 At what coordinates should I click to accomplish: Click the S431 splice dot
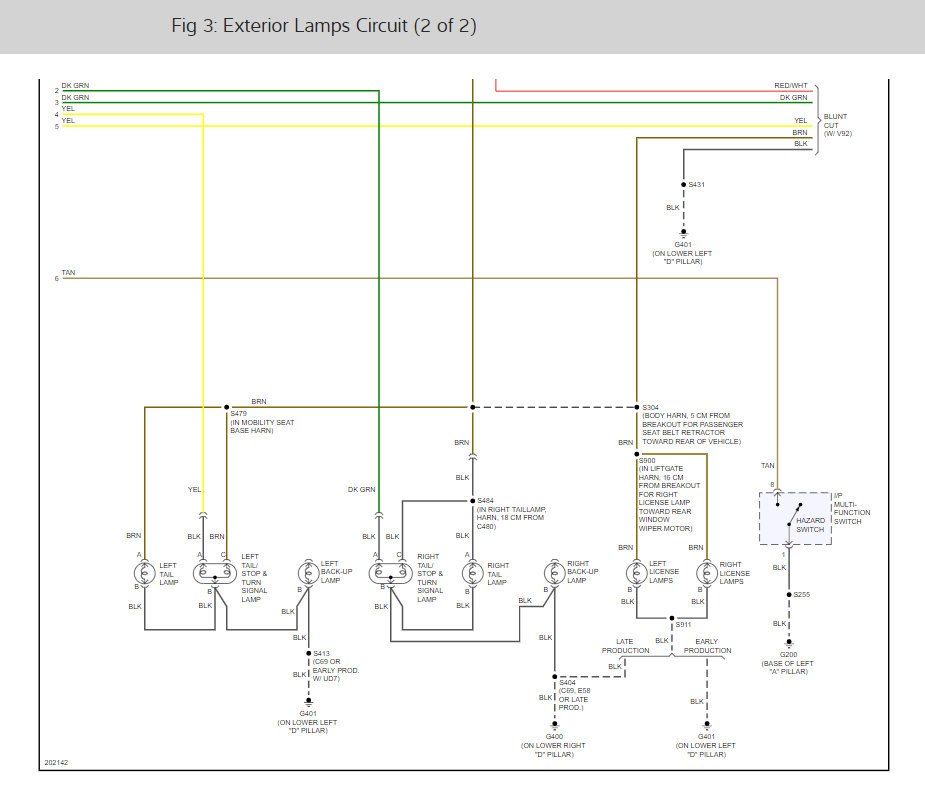coord(684,185)
